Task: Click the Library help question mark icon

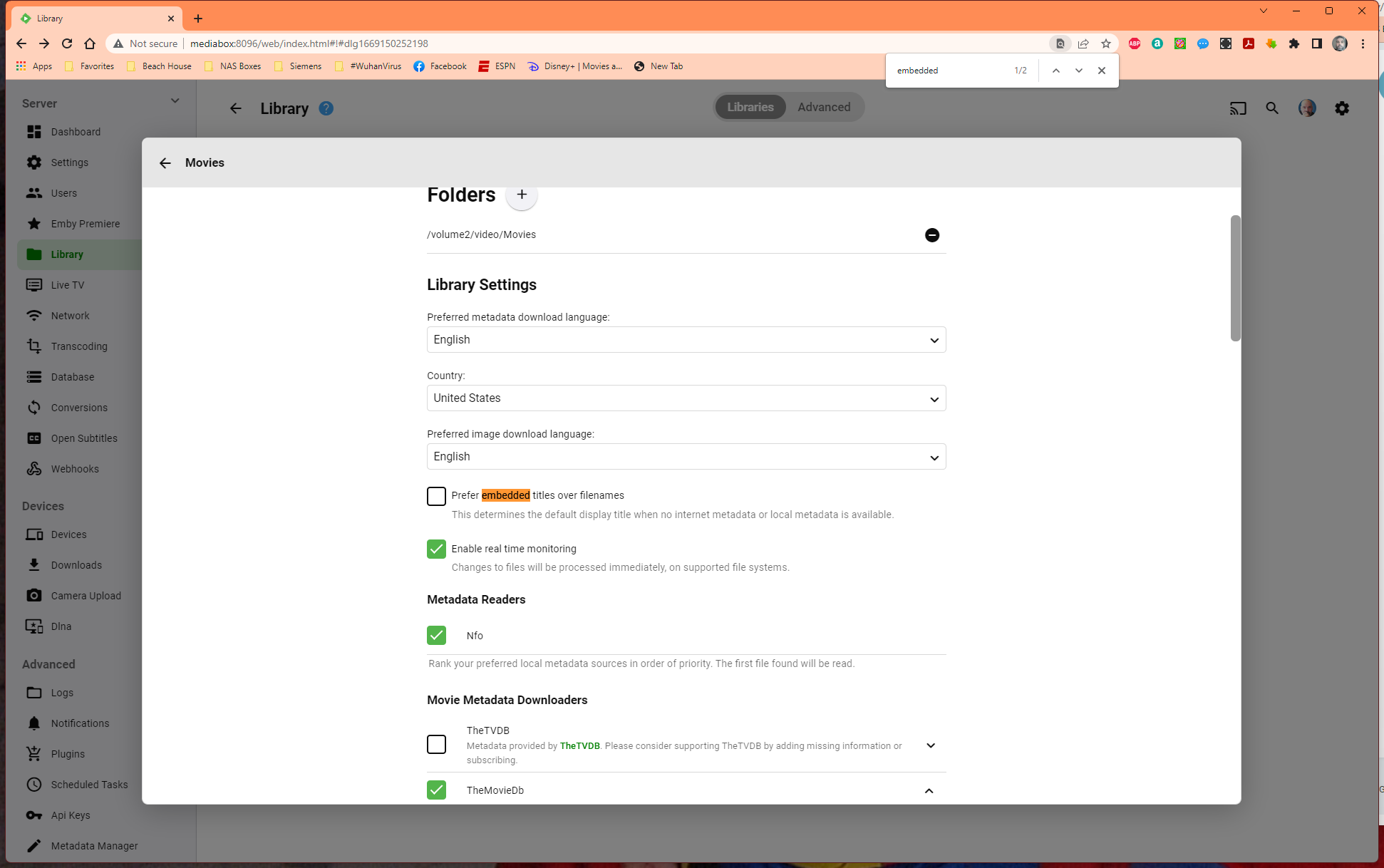Action: click(326, 108)
